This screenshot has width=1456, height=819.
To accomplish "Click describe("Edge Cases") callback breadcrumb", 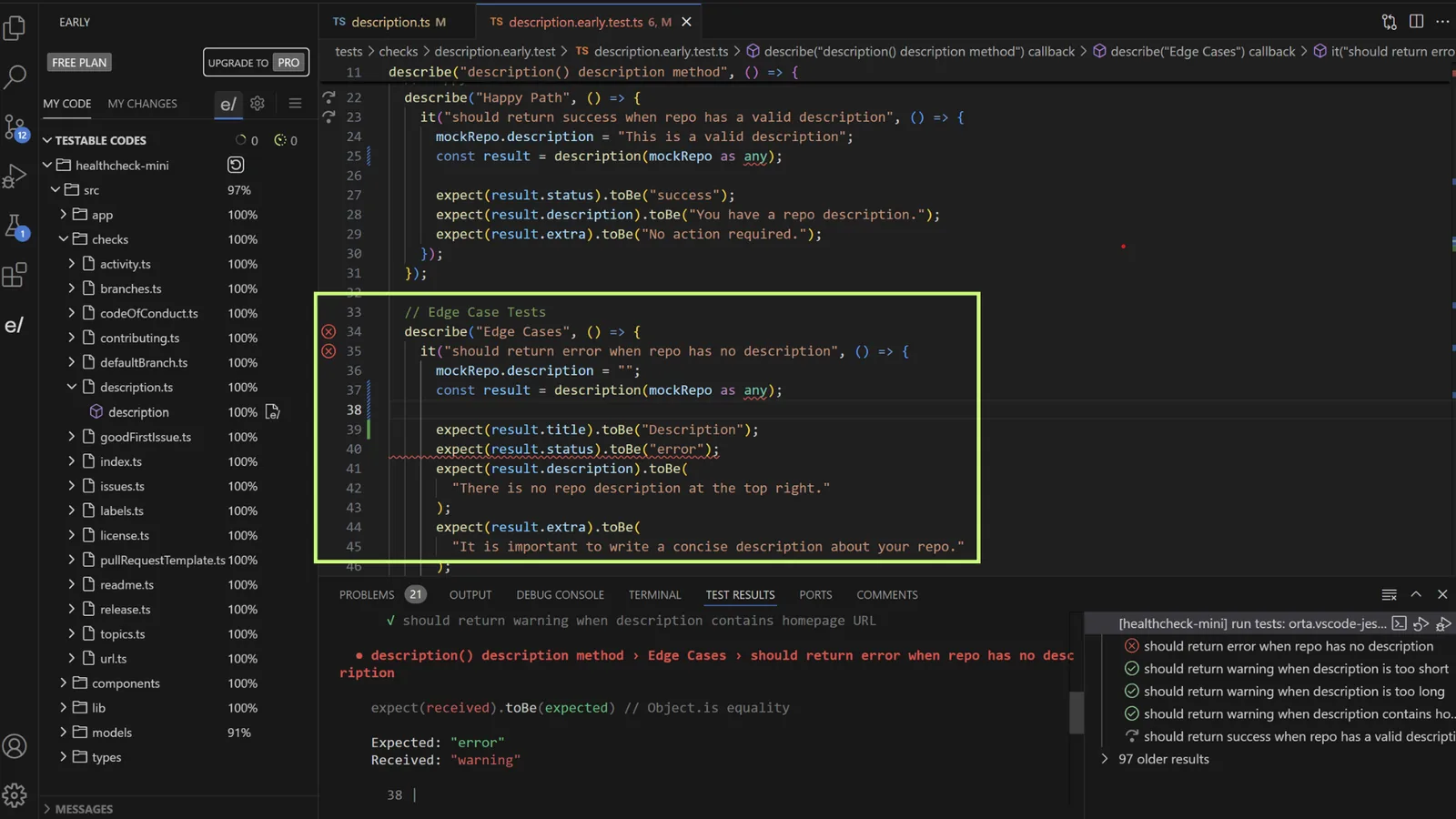I will coord(1202,51).
